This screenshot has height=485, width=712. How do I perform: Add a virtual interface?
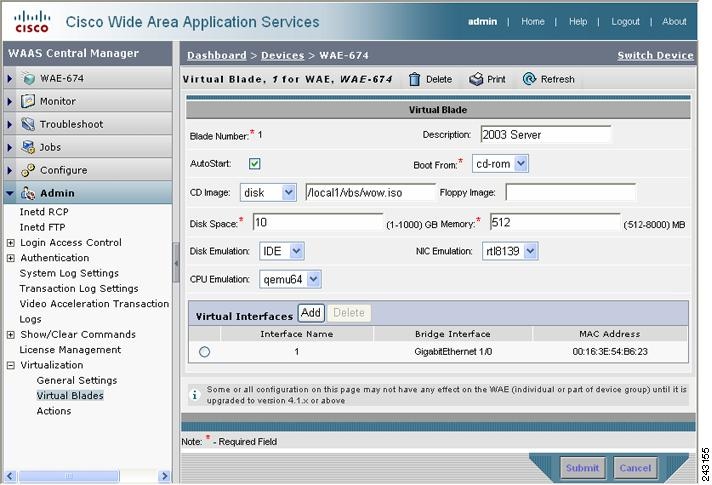tap(311, 313)
